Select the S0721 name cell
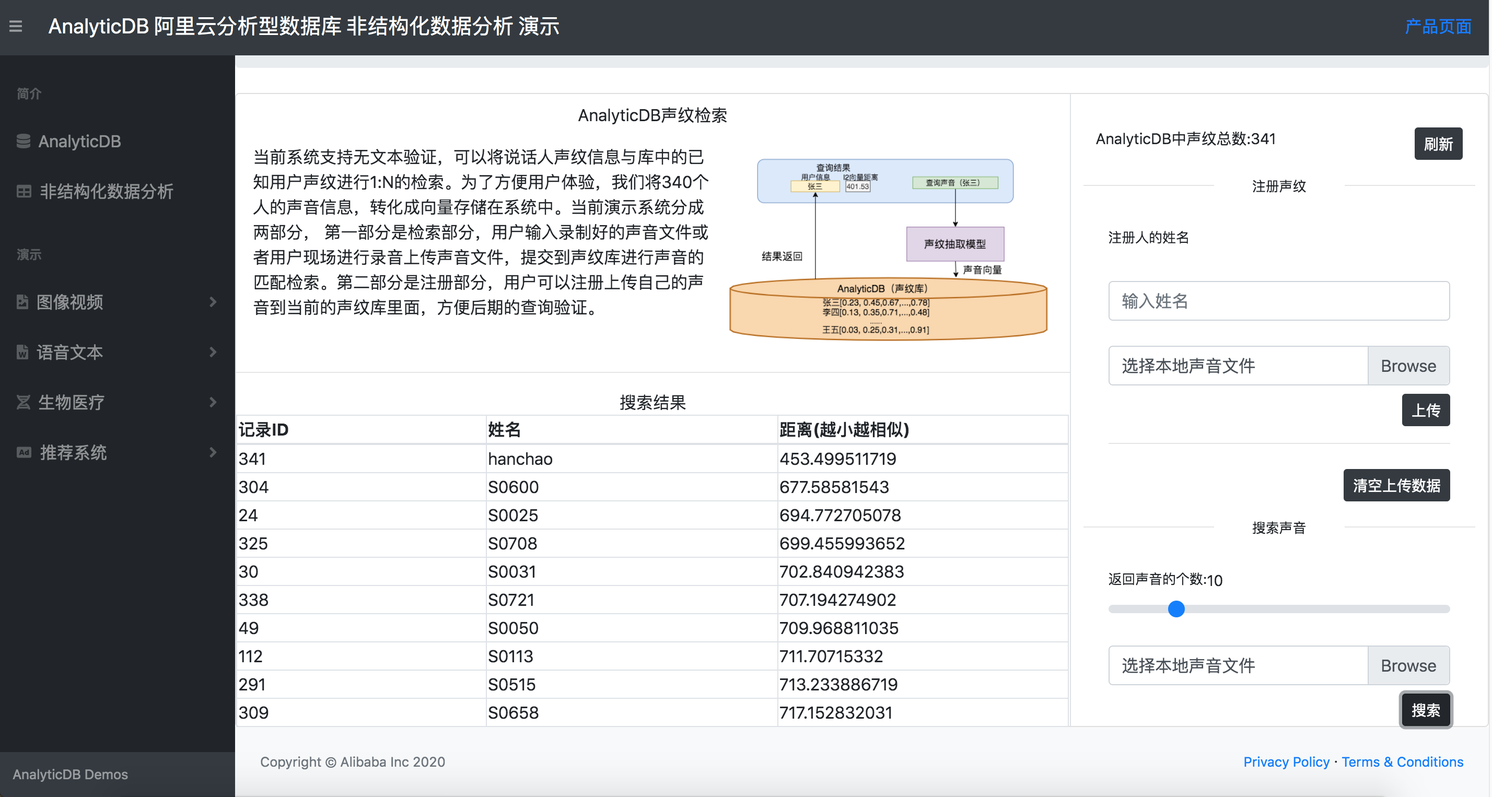The height and width of the screenshot is (797, 1492). click(x=631, y=600)
